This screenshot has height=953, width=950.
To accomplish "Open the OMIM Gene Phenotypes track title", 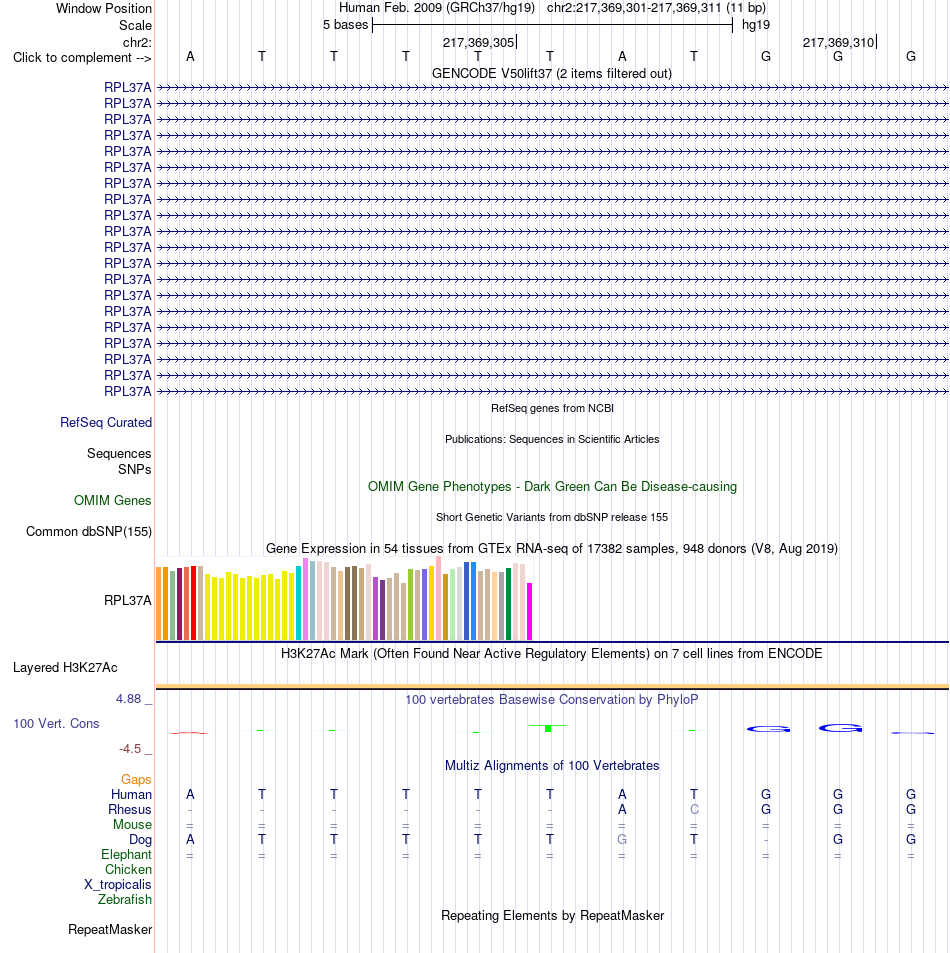I will [x=552, y=487].
